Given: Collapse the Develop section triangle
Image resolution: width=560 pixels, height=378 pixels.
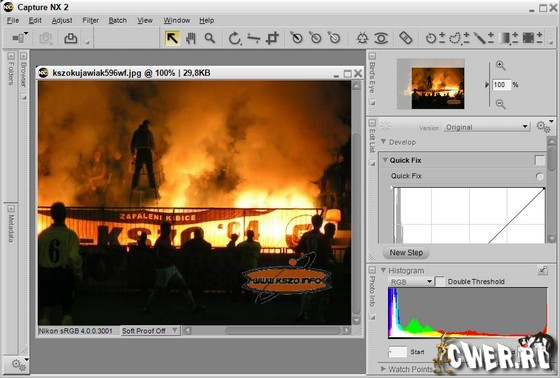Looking at the screenshot, I should 384,142.
